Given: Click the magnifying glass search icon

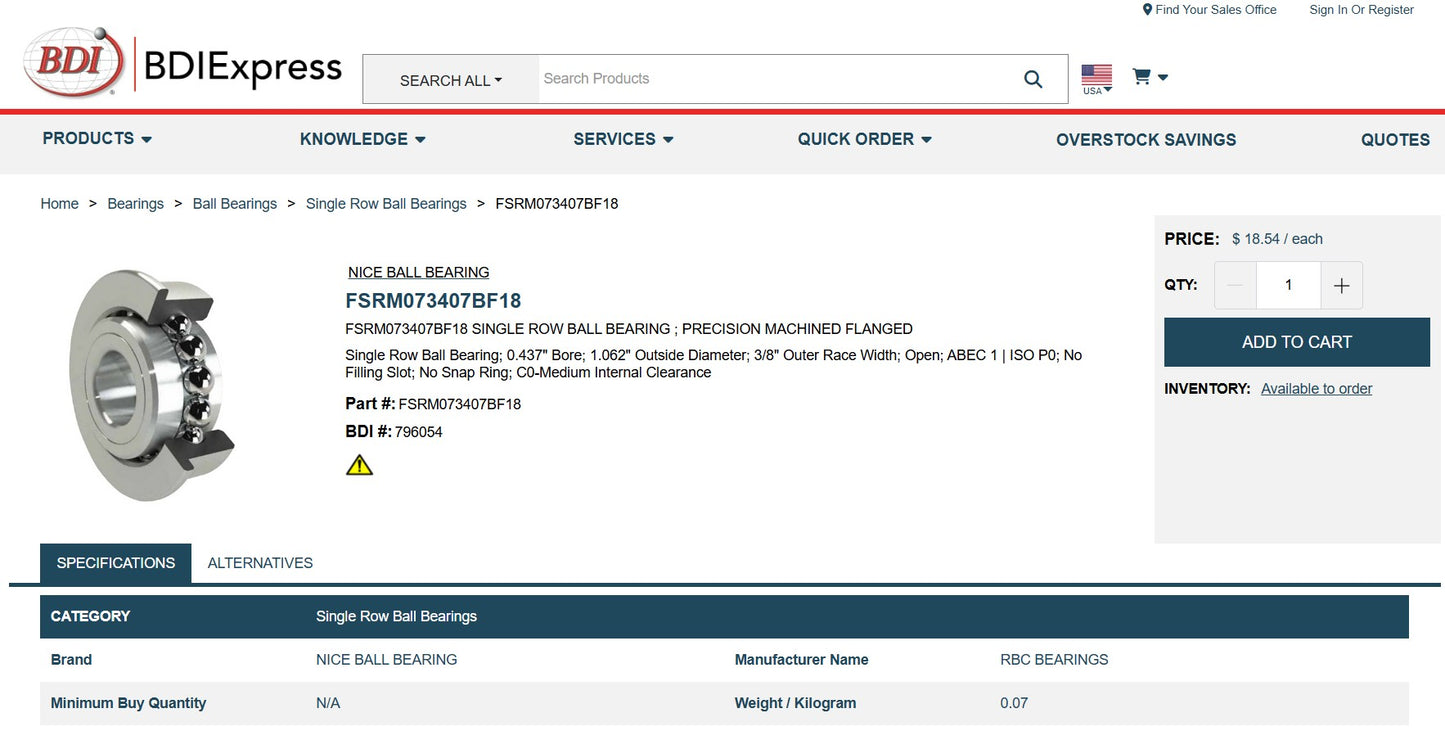Looking at the screenshot, I should (x=1033, y=79).
